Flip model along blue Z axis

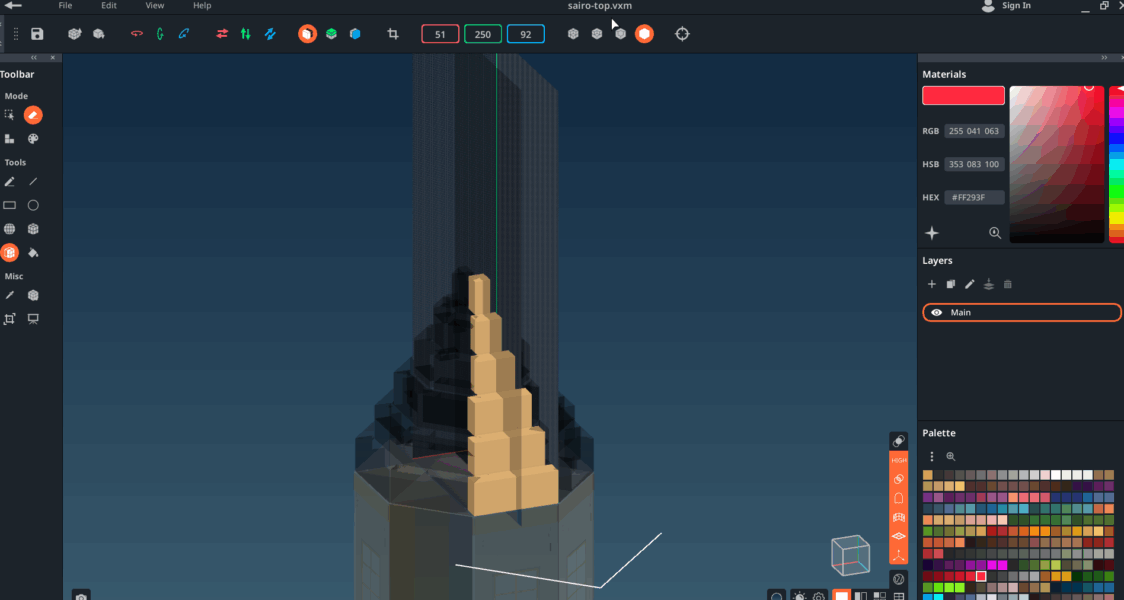(270, 34)
